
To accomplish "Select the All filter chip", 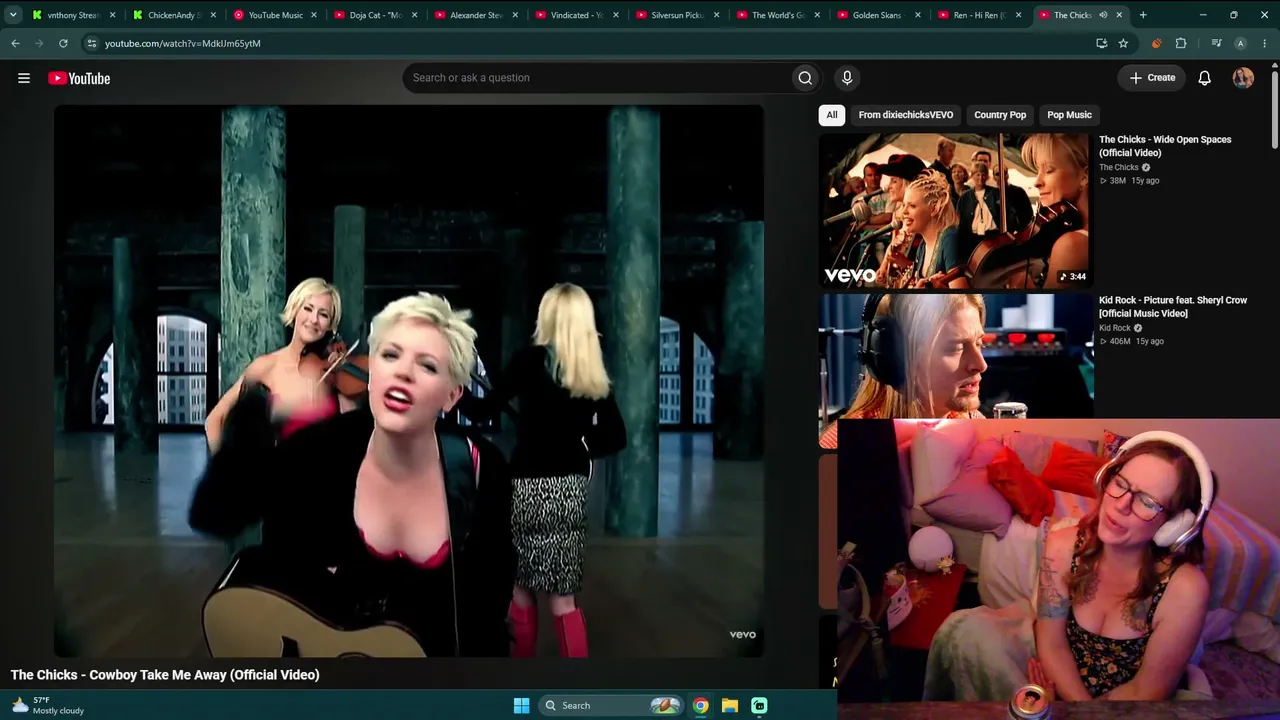I will [831, 115].
